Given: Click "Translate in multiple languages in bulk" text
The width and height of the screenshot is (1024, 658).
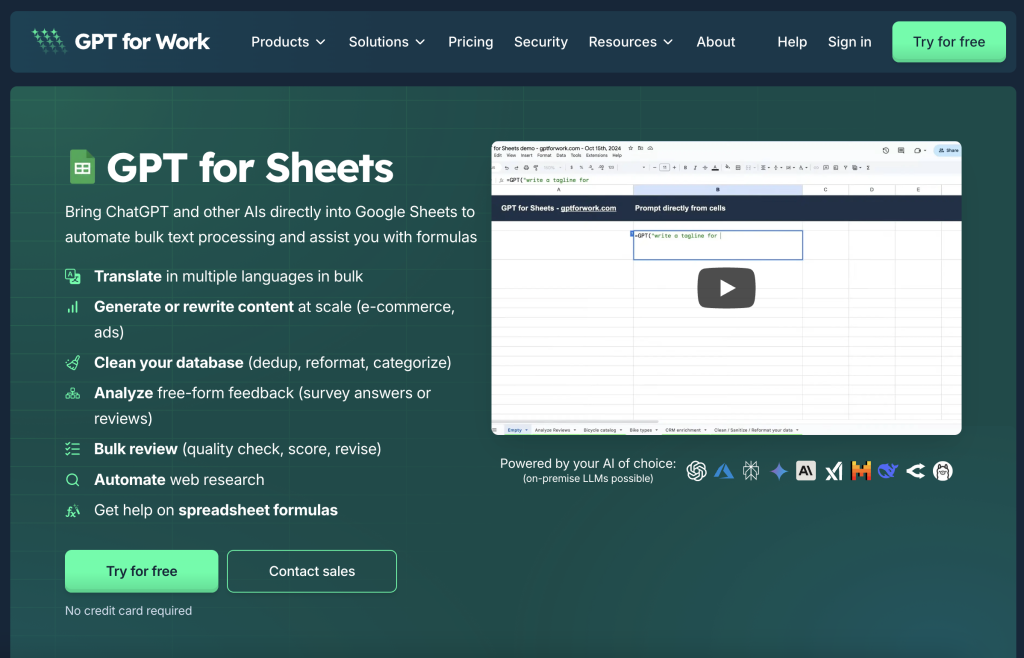Looking at the screenshot, I should coord(229,276).
